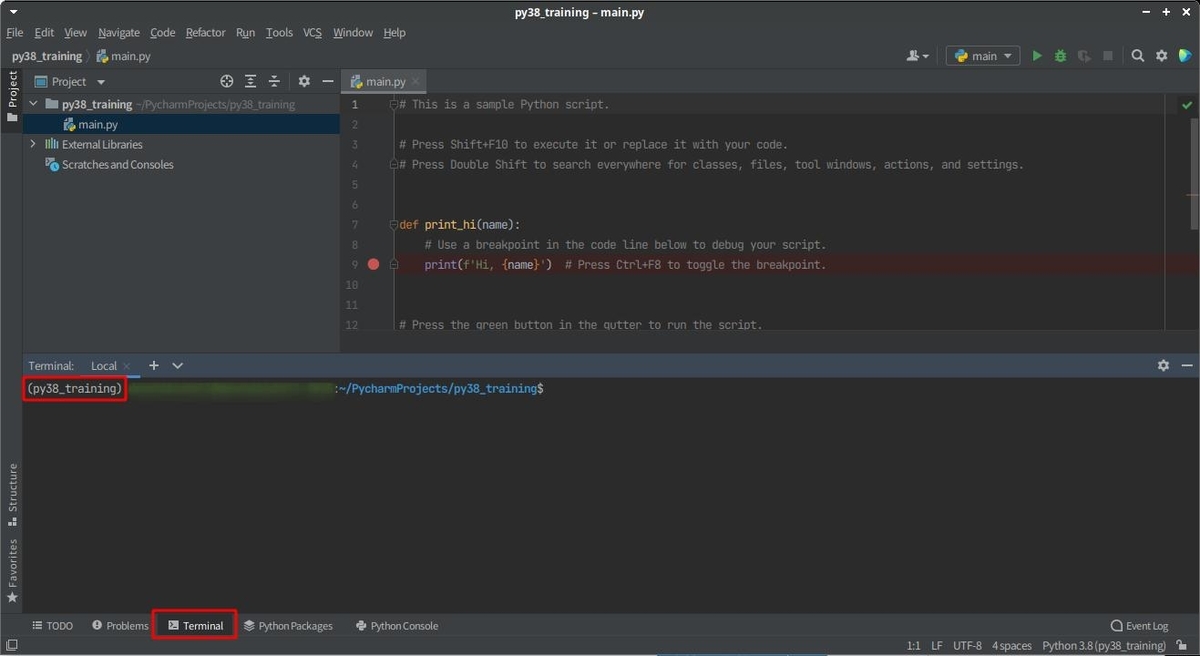Switch to the main.py editor tab
Viewport: 1200px width, 656px height.
pos(385,82)
